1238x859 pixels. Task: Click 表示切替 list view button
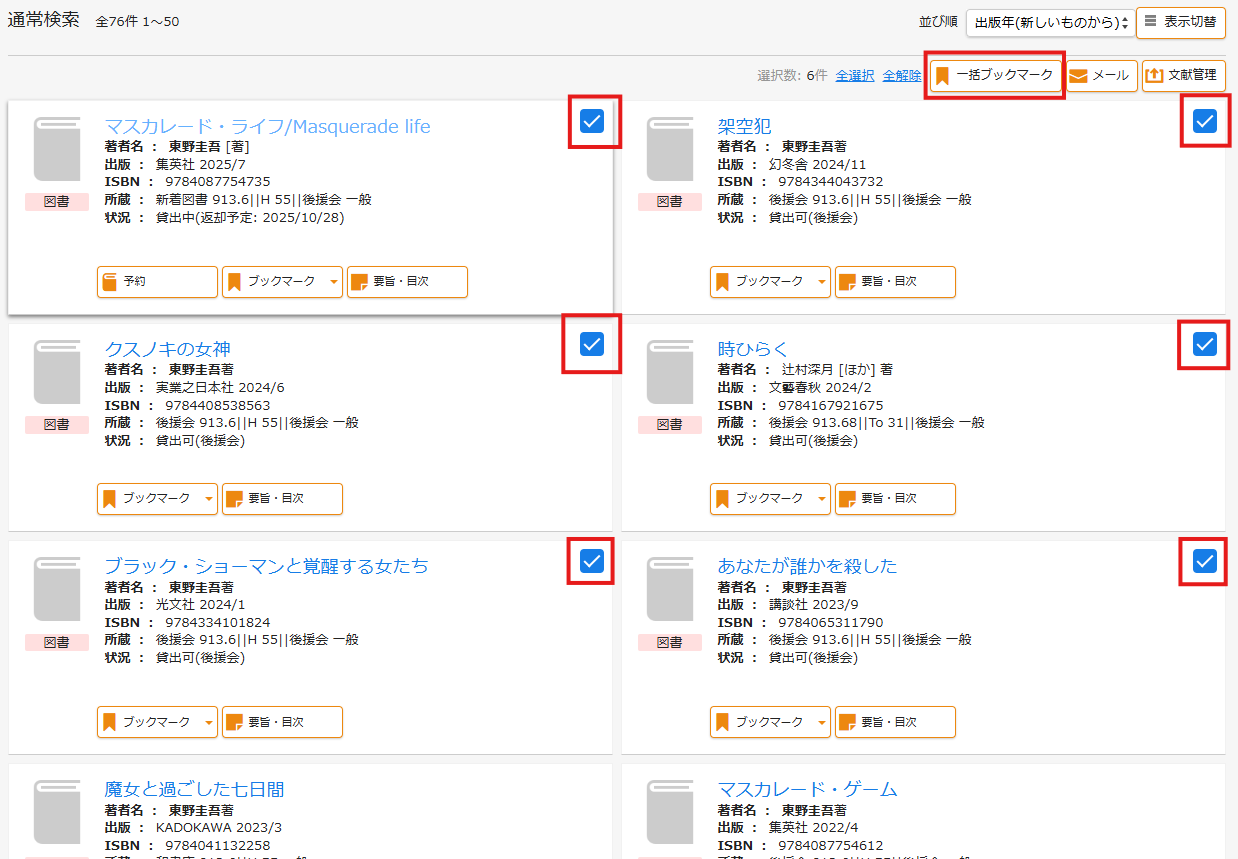(x=1180, y=22)
